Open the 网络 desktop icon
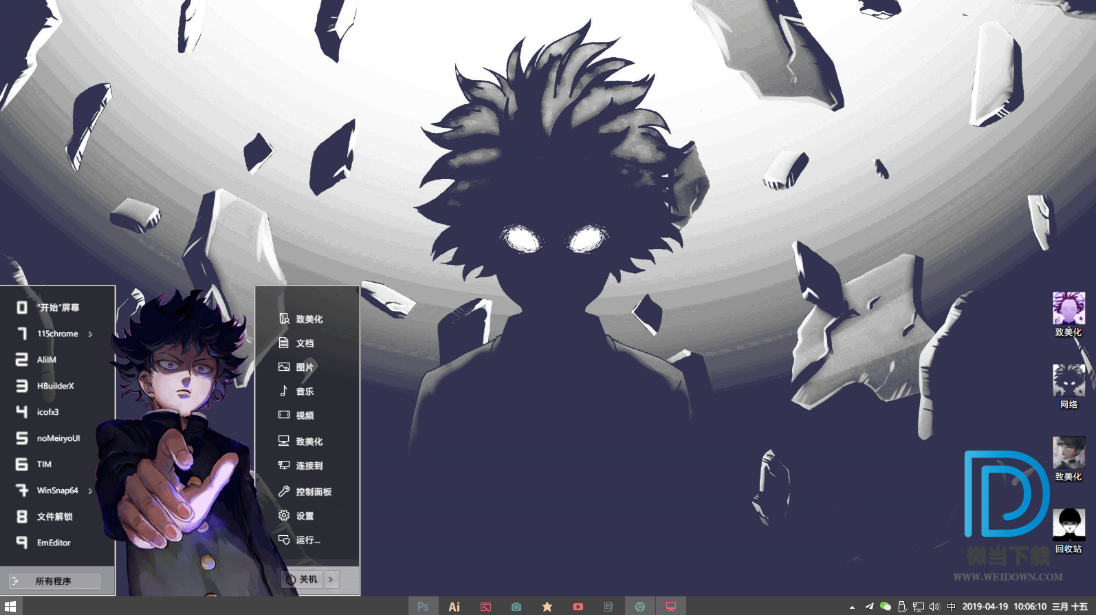1096x615 pixels. [1069, 386]
